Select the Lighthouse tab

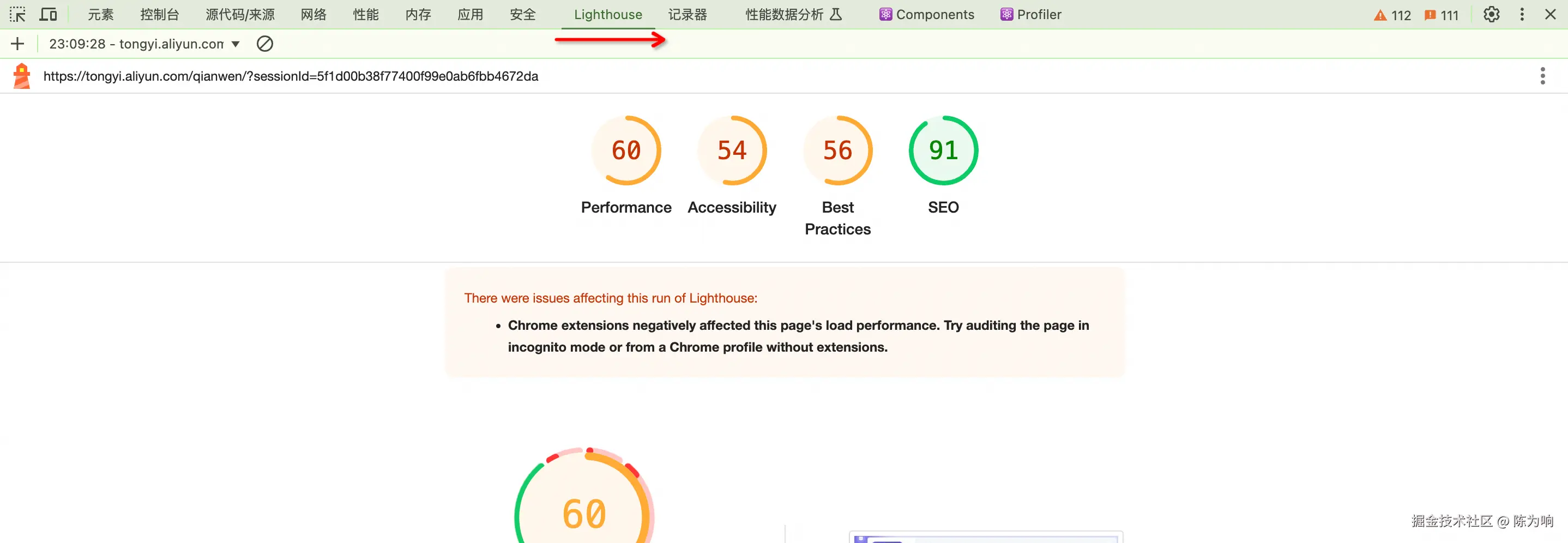(607, 15)
